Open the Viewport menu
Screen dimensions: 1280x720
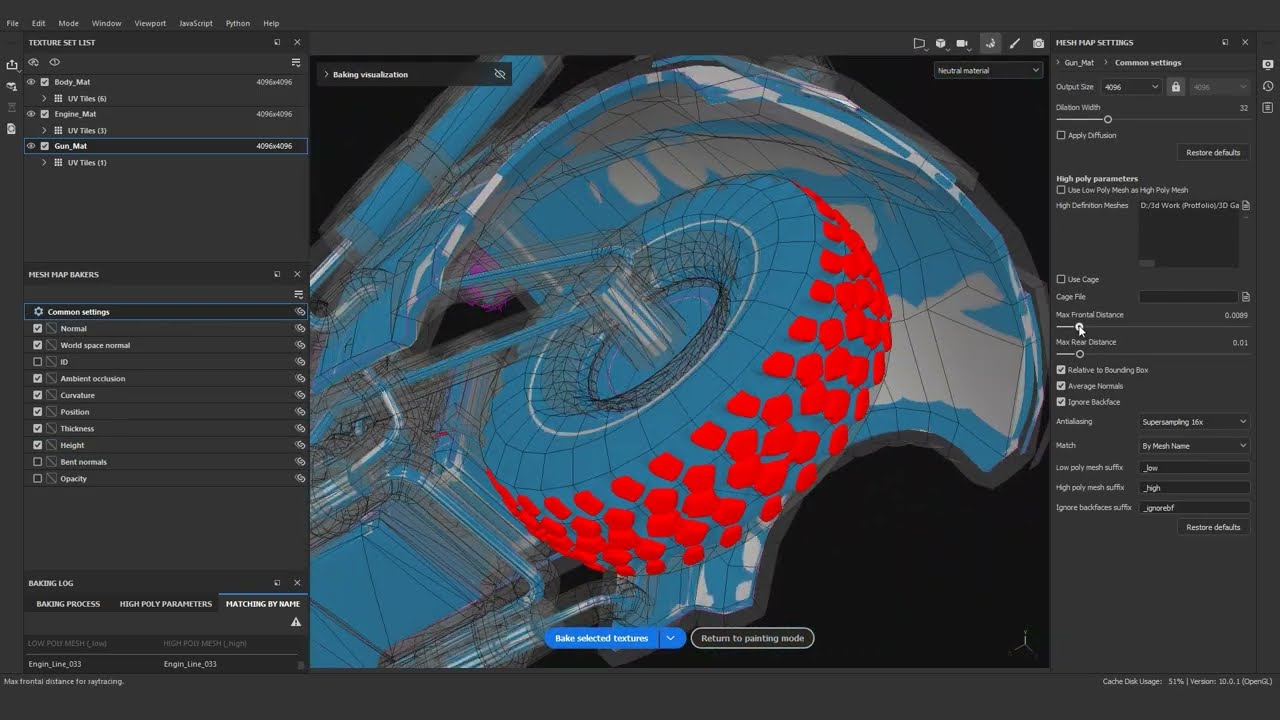click(x=150, y=23)
